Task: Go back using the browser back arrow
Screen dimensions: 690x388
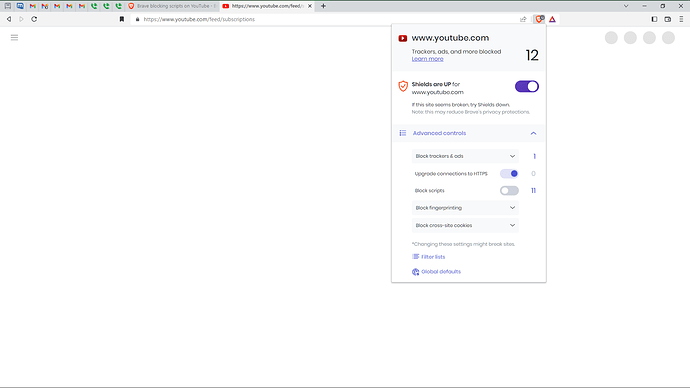Action: 9,19
